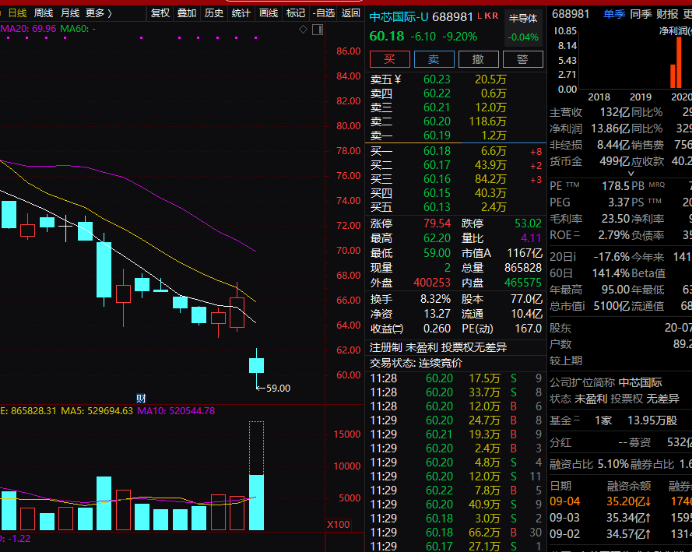Click the 基金 1家 13.95万股 row
The width and height of the screenshot is (693, 552).
click(x=613, y=420)
